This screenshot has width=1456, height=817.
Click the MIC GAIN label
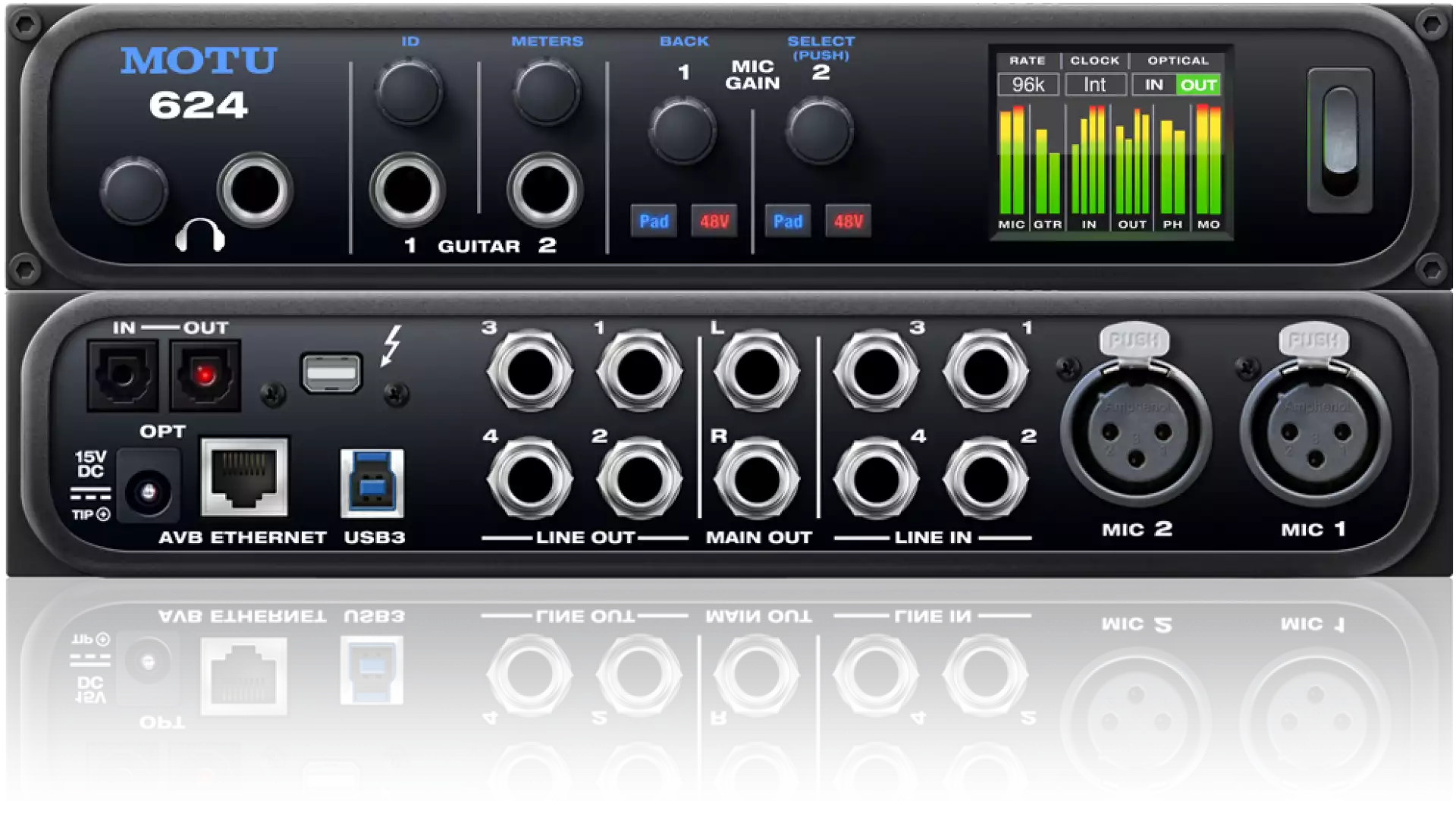(752, 75)
